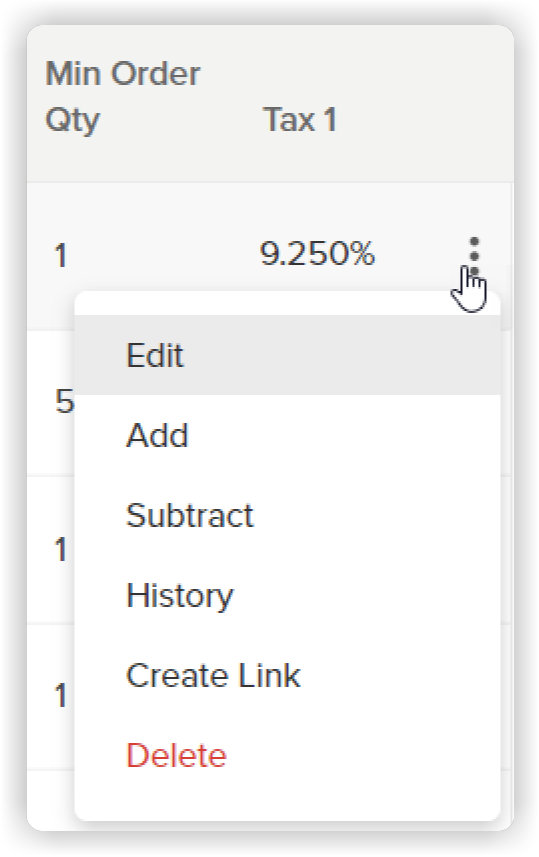
Task: Click first row space between 1 and 9.250%
Action: coord(163,256)
